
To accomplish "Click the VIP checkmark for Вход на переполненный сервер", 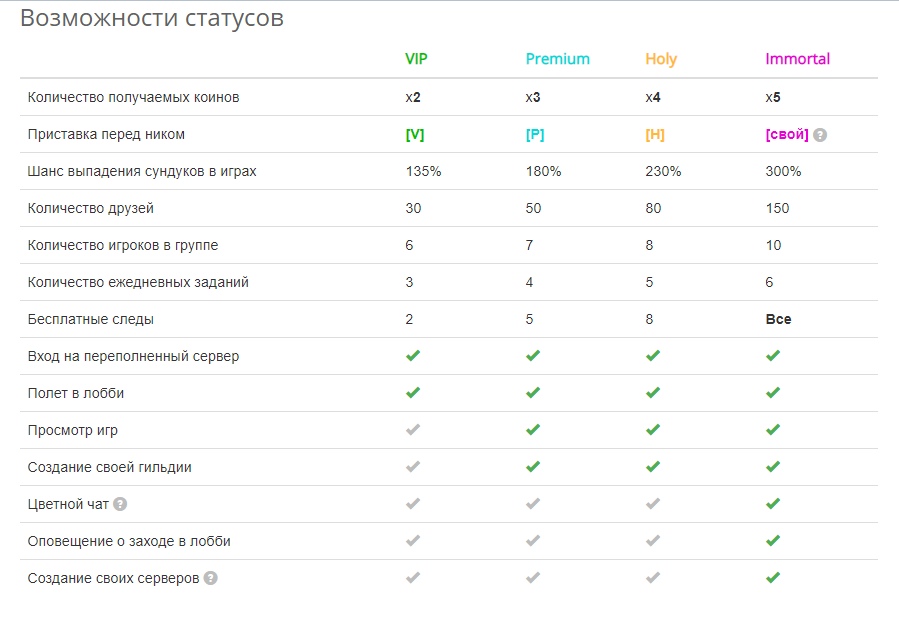I will click(x=413, y=356).
